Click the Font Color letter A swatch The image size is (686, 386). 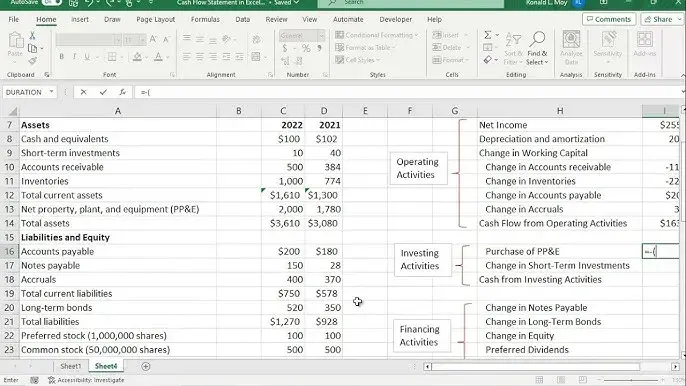pyautogui.click(x=158, y=56)
